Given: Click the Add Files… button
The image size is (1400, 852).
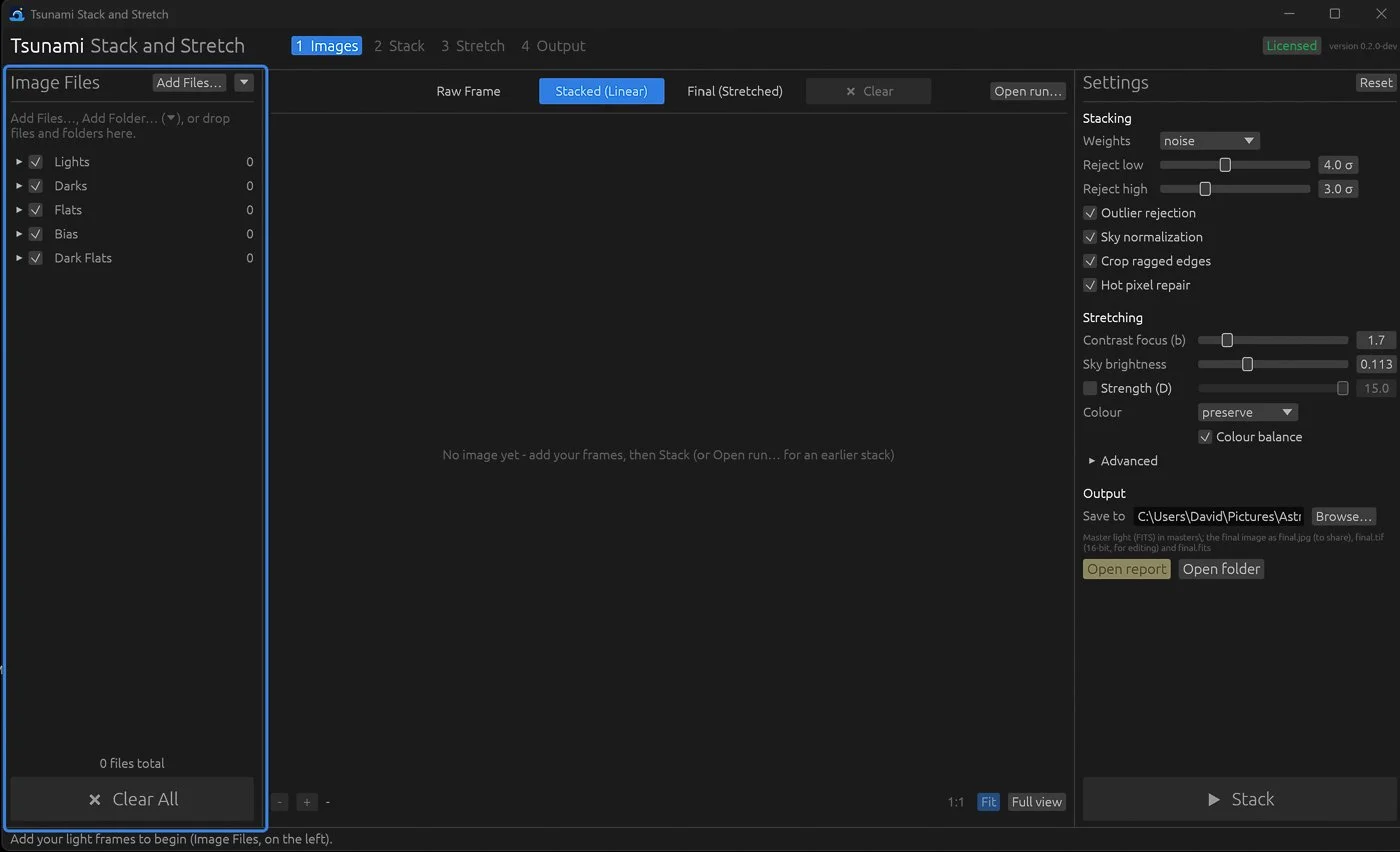Looking at the screenshot, I should point(189,83).
